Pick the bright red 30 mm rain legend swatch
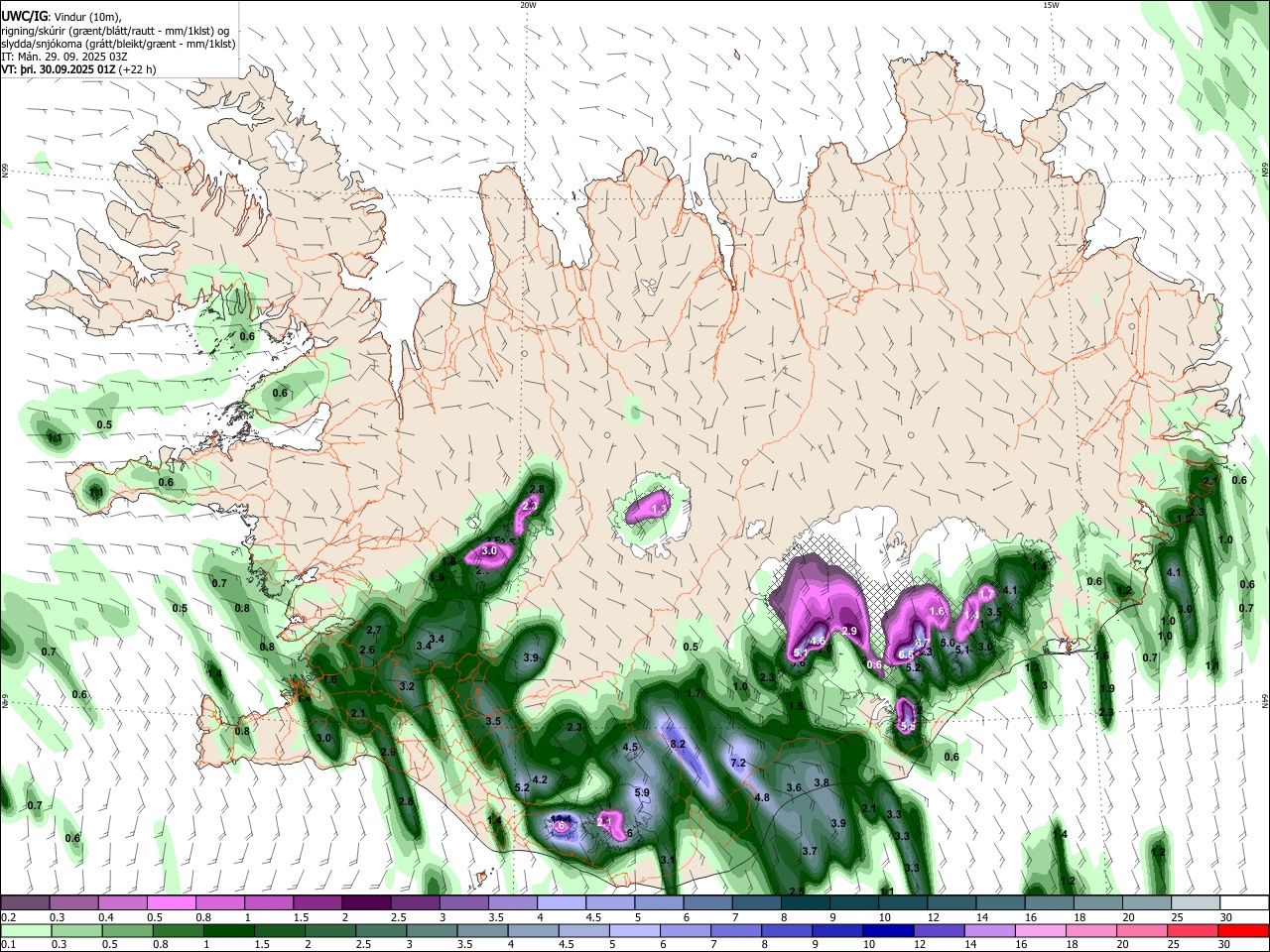Image resolution: width=1270 pixels, height=952 pixels. pos(1244,930)
